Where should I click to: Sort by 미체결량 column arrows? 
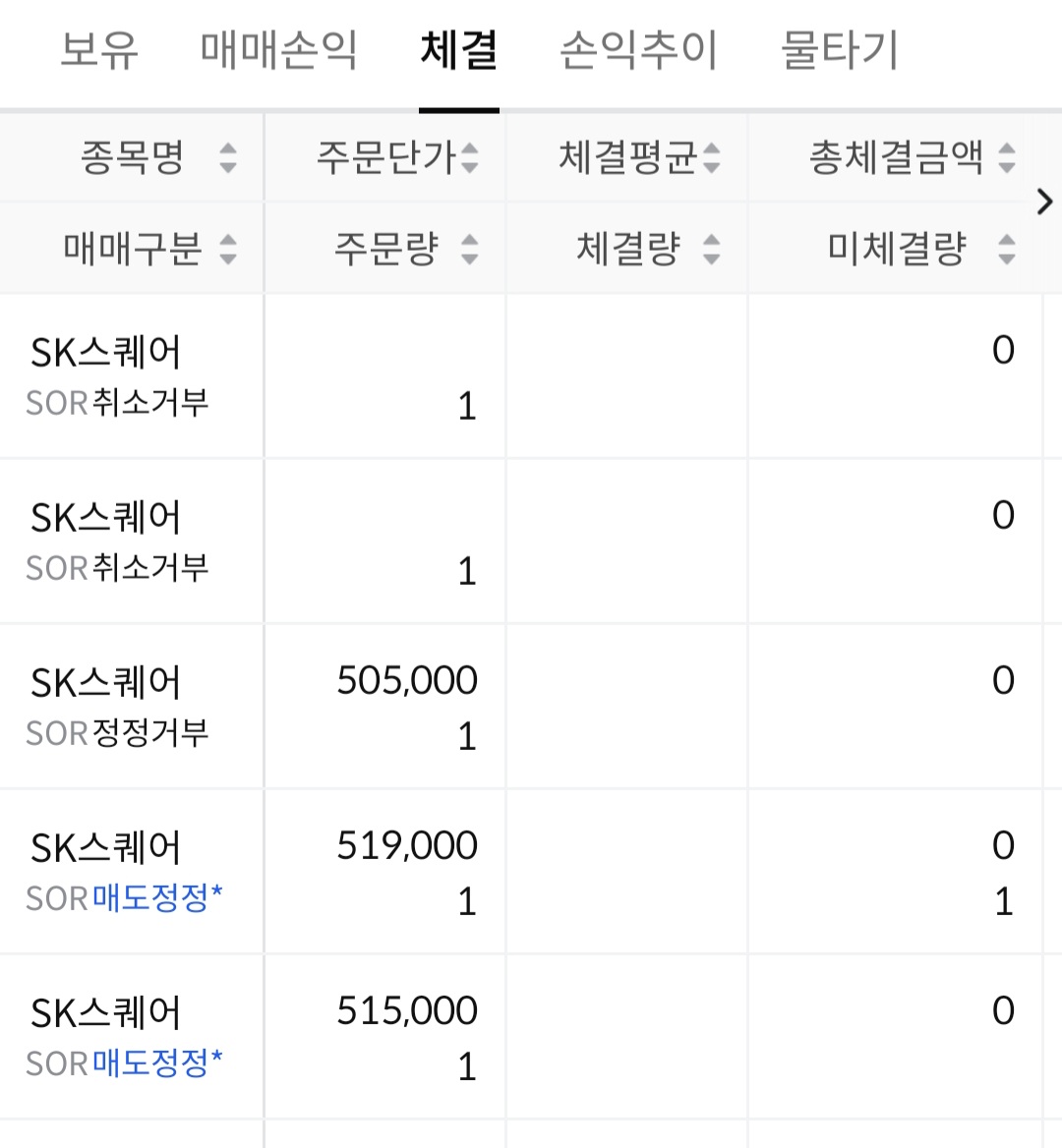[x=1007, y=249]
